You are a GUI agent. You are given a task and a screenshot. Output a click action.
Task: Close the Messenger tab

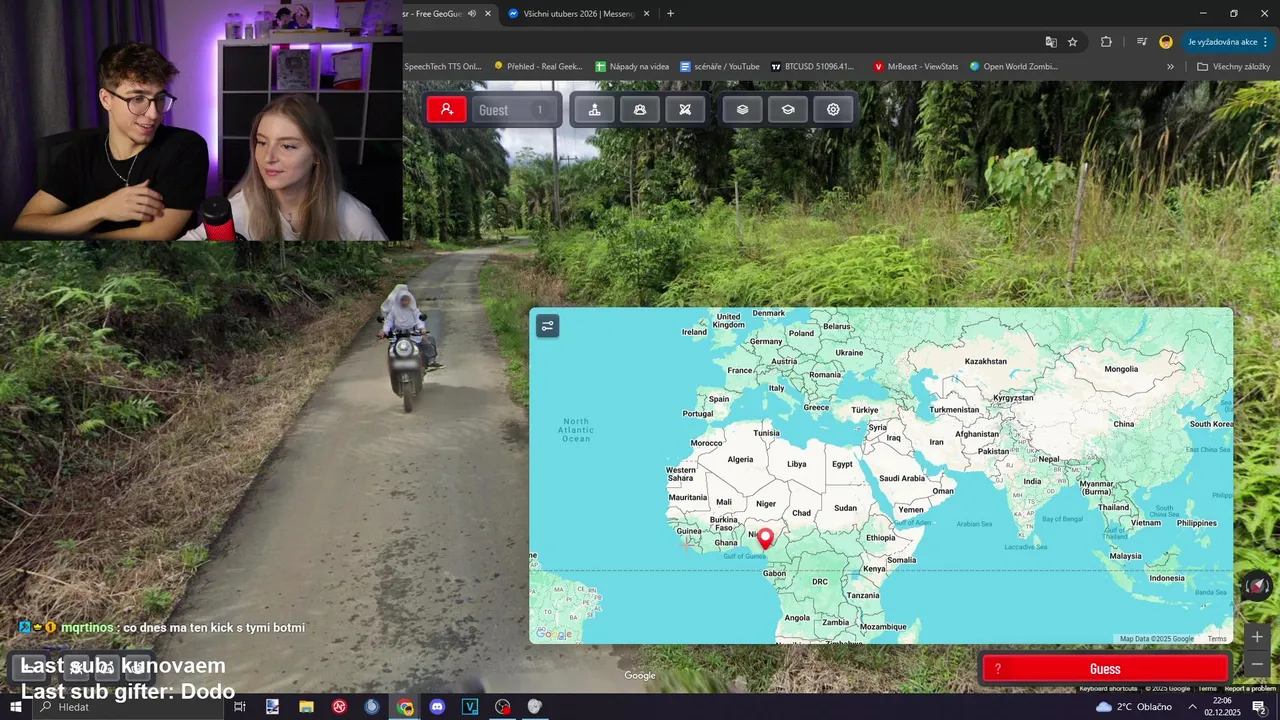tap(646, 13)
